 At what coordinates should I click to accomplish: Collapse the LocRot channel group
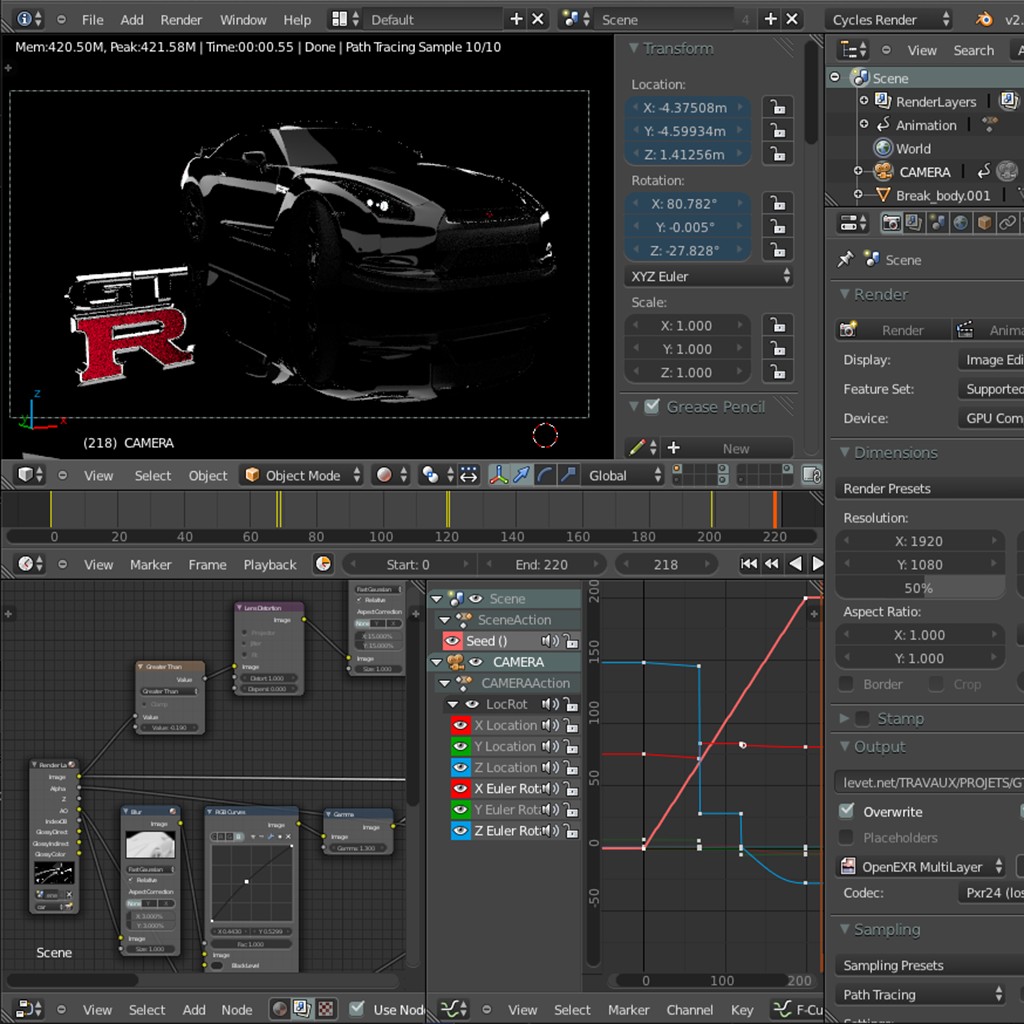(x=452, y=704)
